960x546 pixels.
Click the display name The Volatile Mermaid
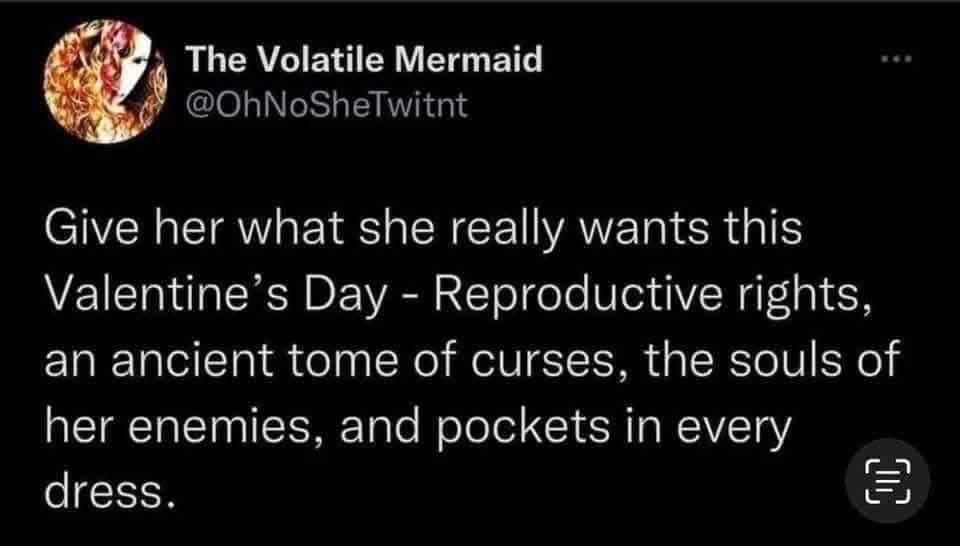click(365, 60)
